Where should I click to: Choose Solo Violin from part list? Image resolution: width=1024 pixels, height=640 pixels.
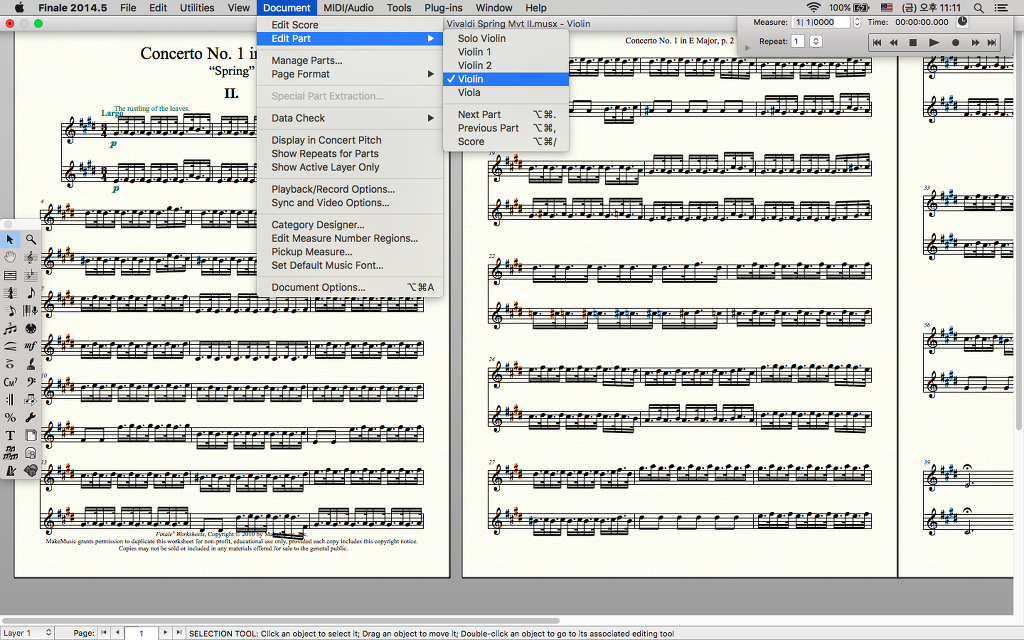click(x=481, y=38)
